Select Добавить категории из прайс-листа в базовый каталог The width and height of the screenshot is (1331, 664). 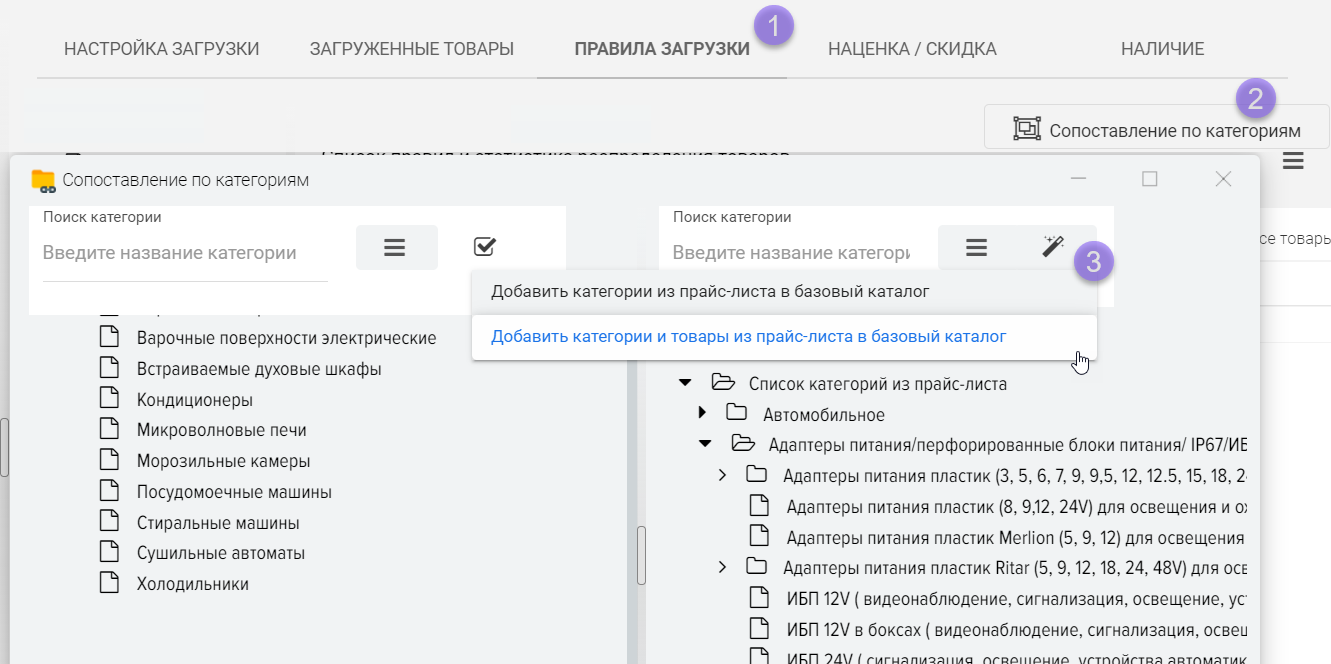710,292
